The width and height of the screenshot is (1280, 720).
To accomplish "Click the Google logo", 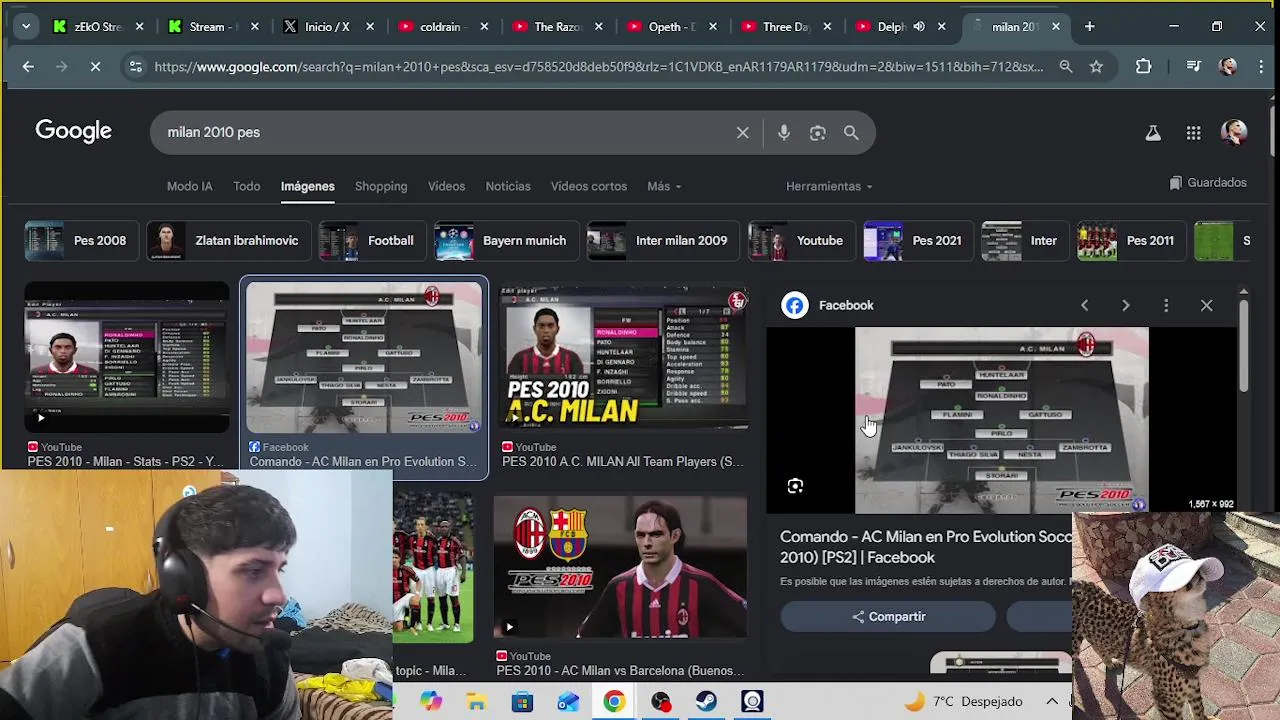I will [73, 131].
